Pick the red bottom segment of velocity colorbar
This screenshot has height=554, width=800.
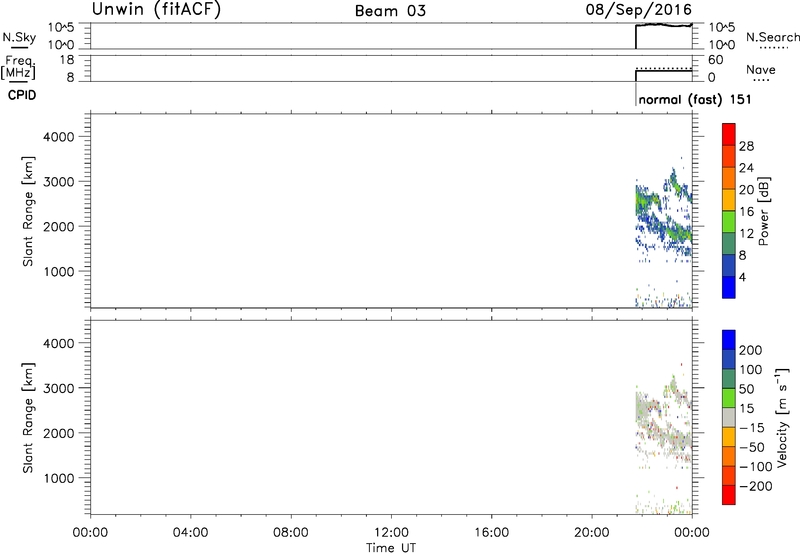coord(729,495)
